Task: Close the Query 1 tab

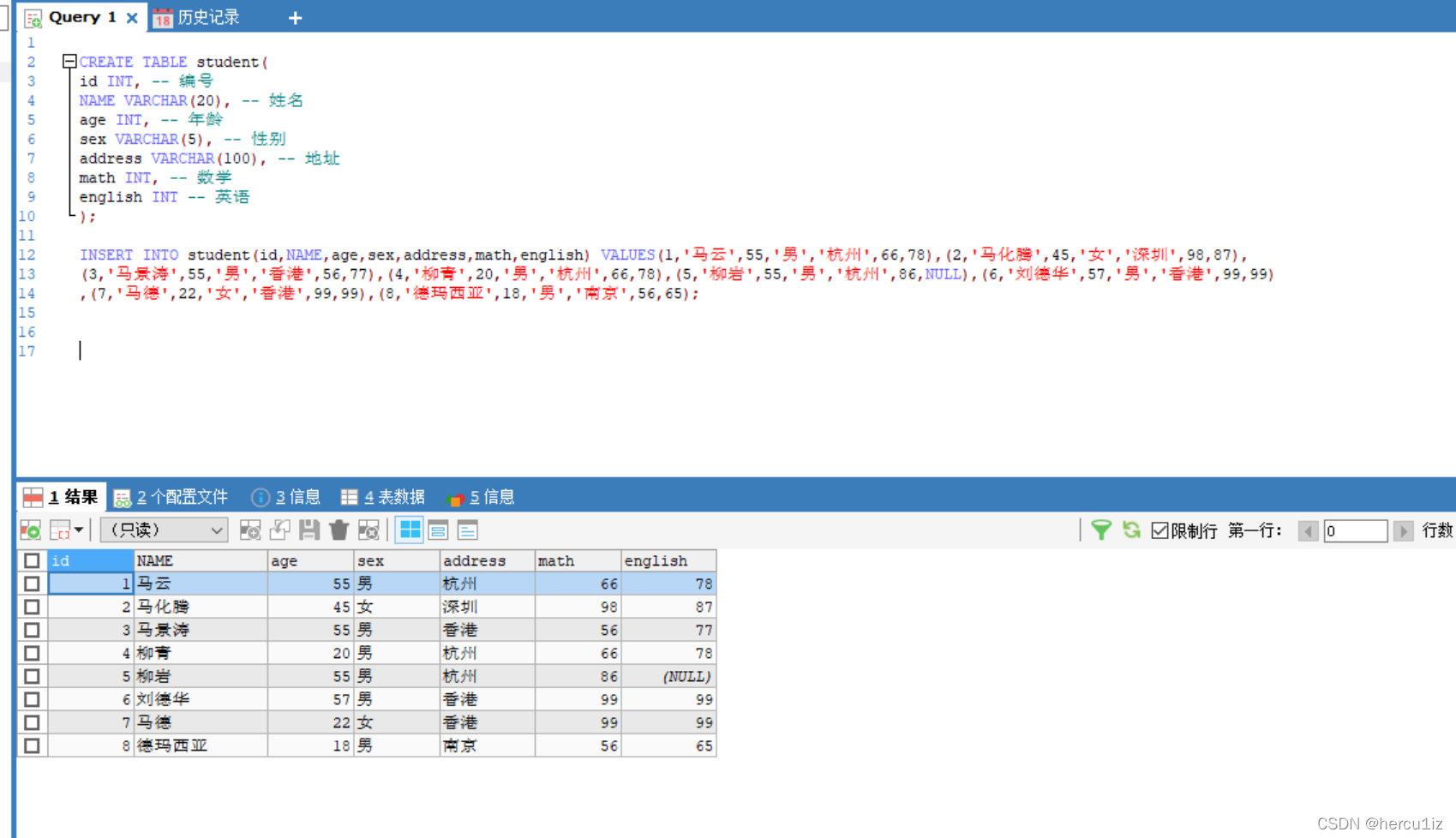Action: coord(132,18)
